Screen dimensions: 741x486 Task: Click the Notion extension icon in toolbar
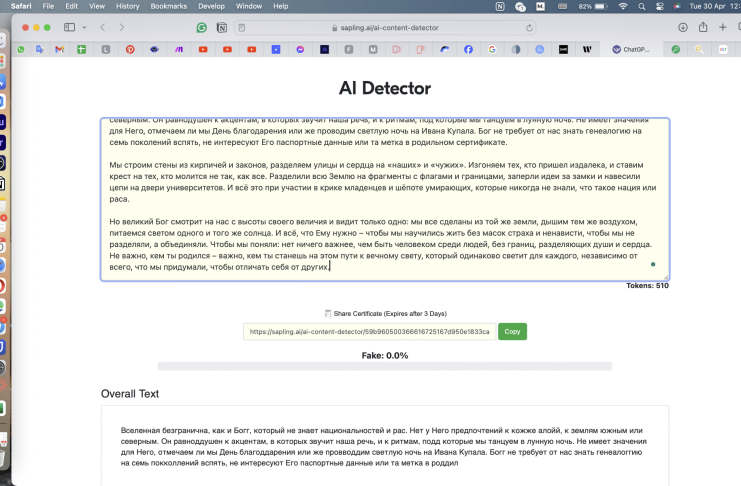222,27
